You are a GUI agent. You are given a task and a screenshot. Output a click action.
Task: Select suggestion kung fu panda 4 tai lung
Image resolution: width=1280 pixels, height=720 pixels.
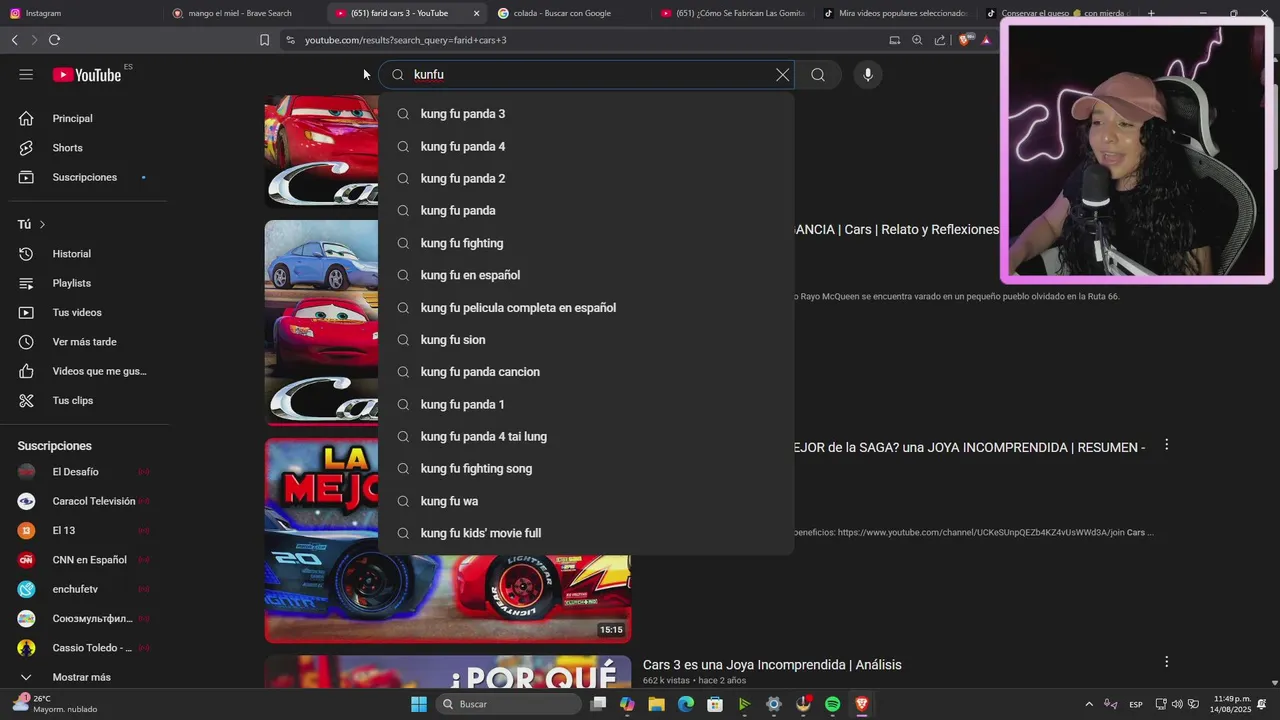coord(586,436)
